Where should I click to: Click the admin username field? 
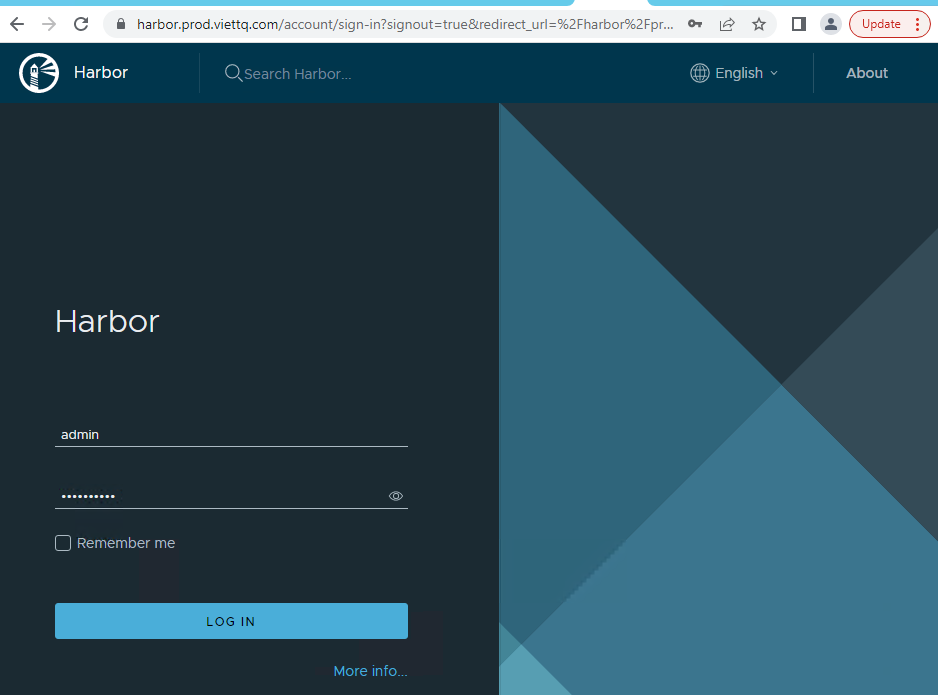tap(232, 435)
